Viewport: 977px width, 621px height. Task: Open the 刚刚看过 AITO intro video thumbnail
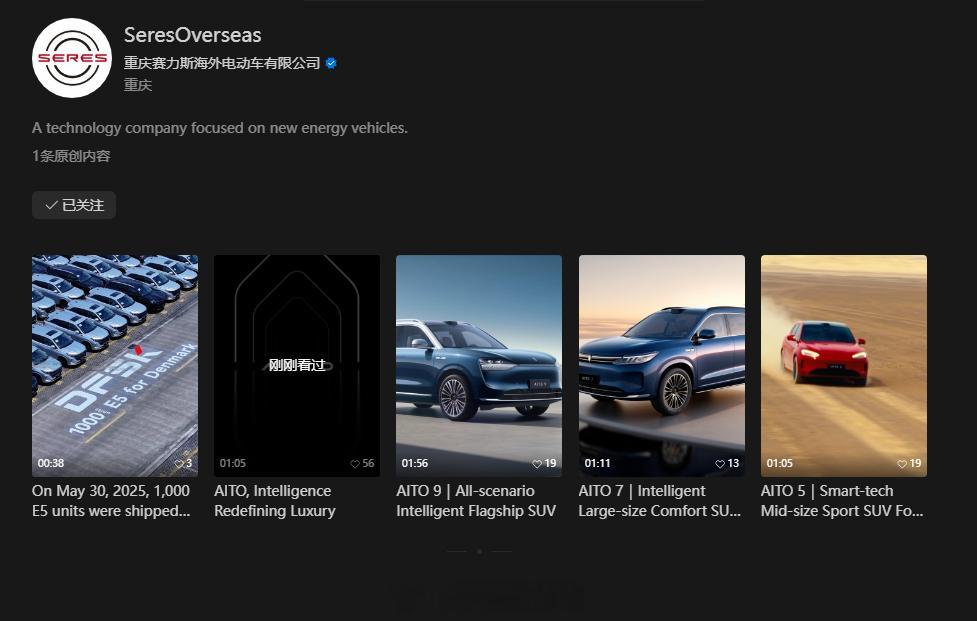click(x=297, y=366)
